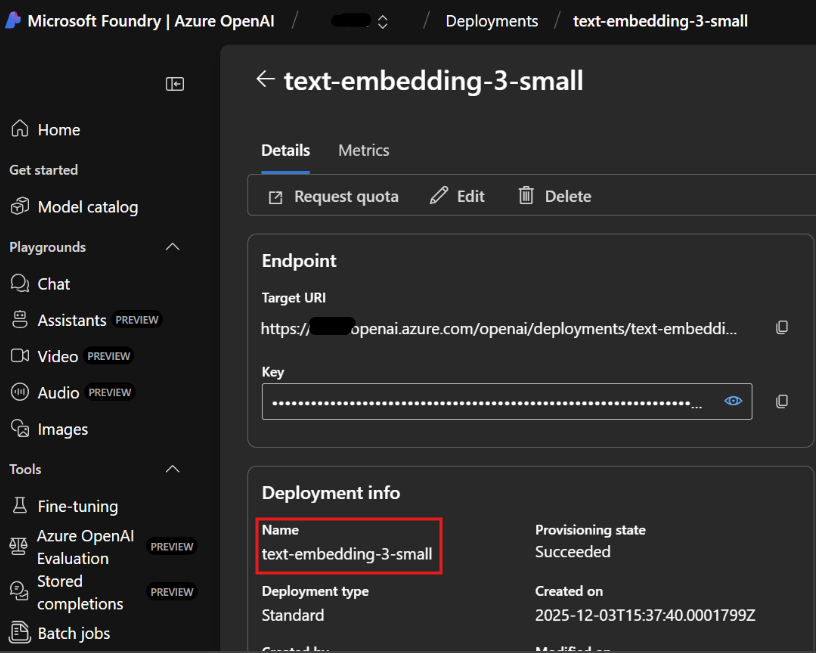This screenshot has height=653, width=816.
Task: Go to Deployments in the breadcrumb
Action: tap(491, 21)
